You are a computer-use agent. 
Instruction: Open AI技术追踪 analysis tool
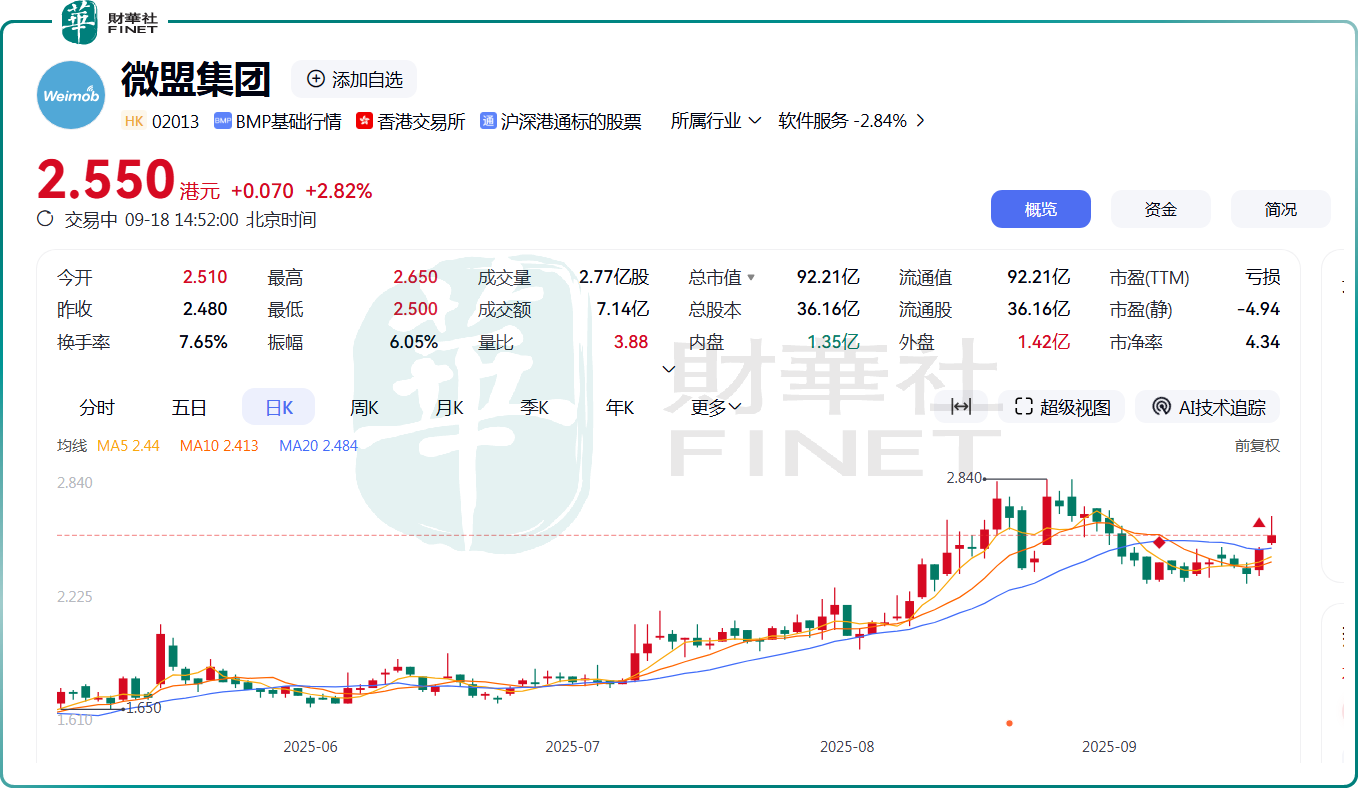(x=1208, y=407)
